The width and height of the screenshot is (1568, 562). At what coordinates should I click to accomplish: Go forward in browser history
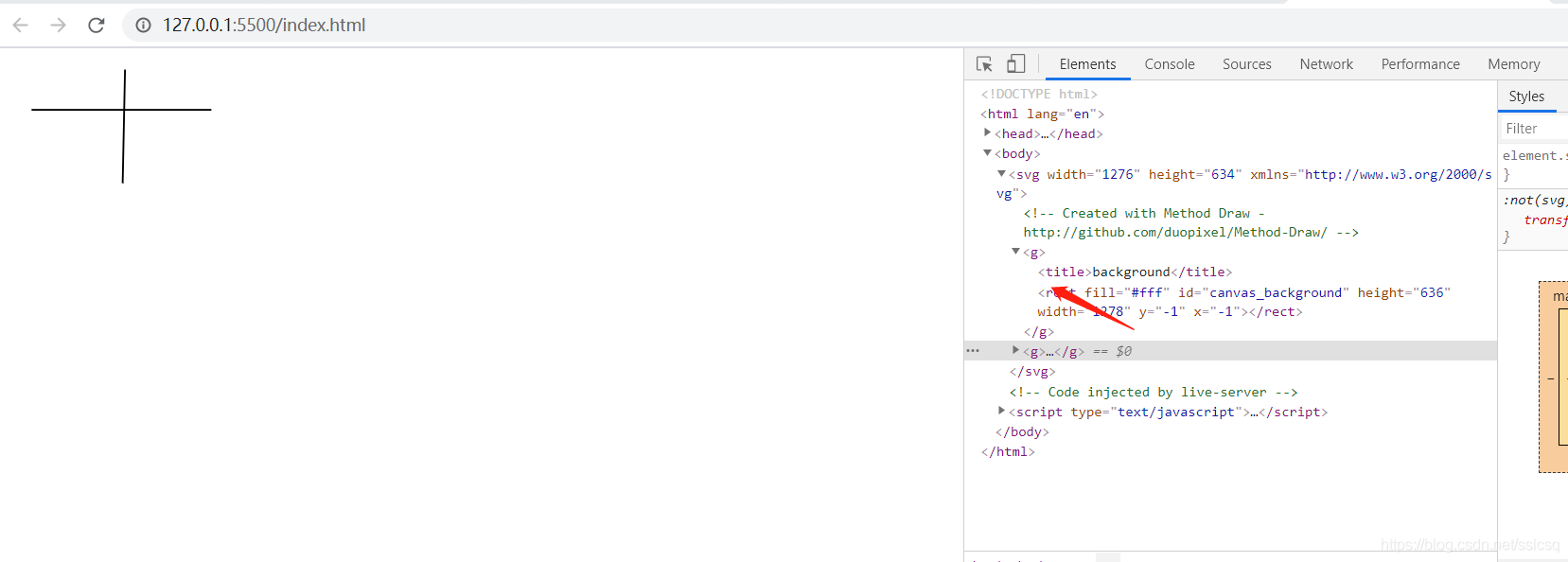(x=59, y=25)
